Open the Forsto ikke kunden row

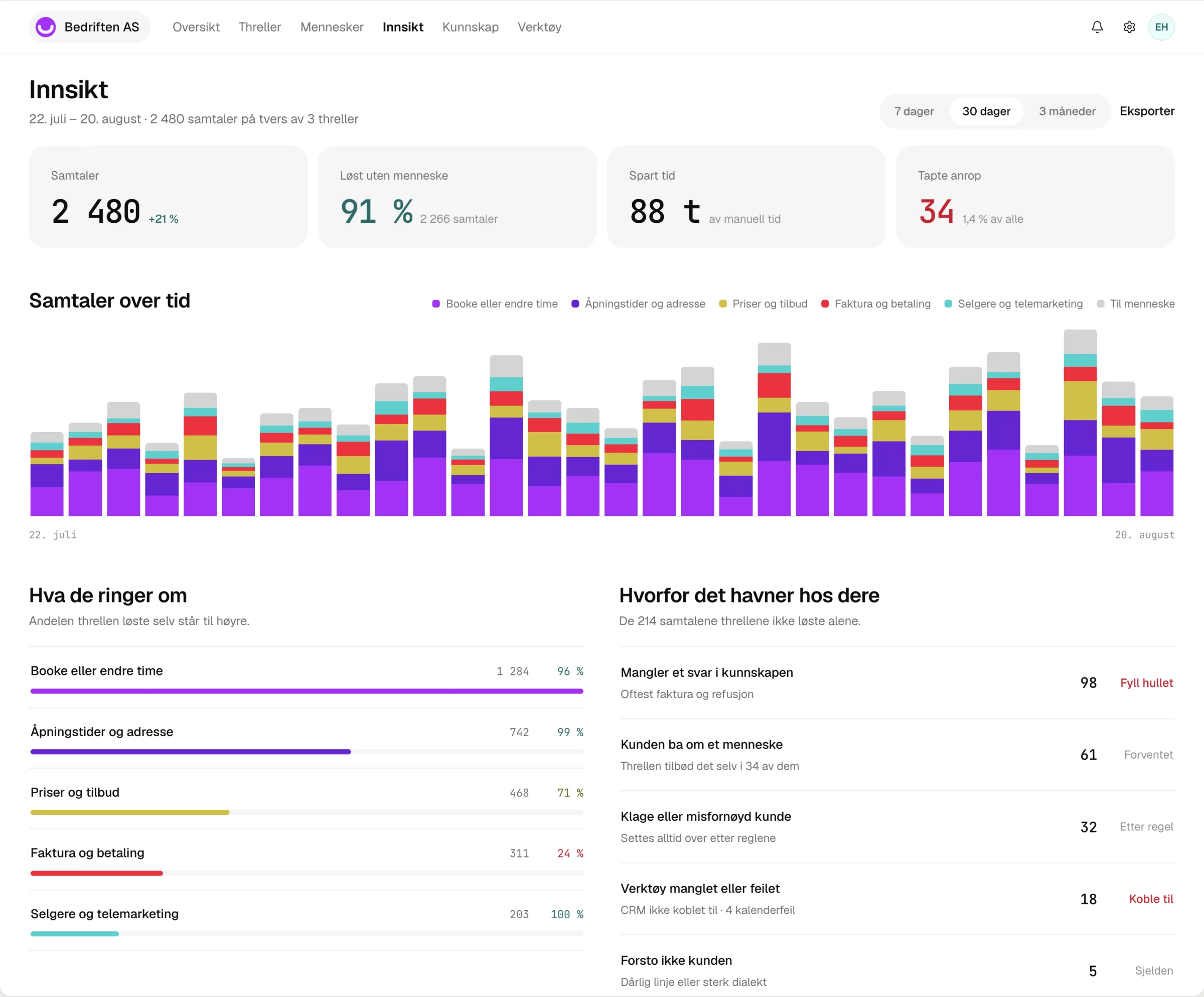click(896, 966)
